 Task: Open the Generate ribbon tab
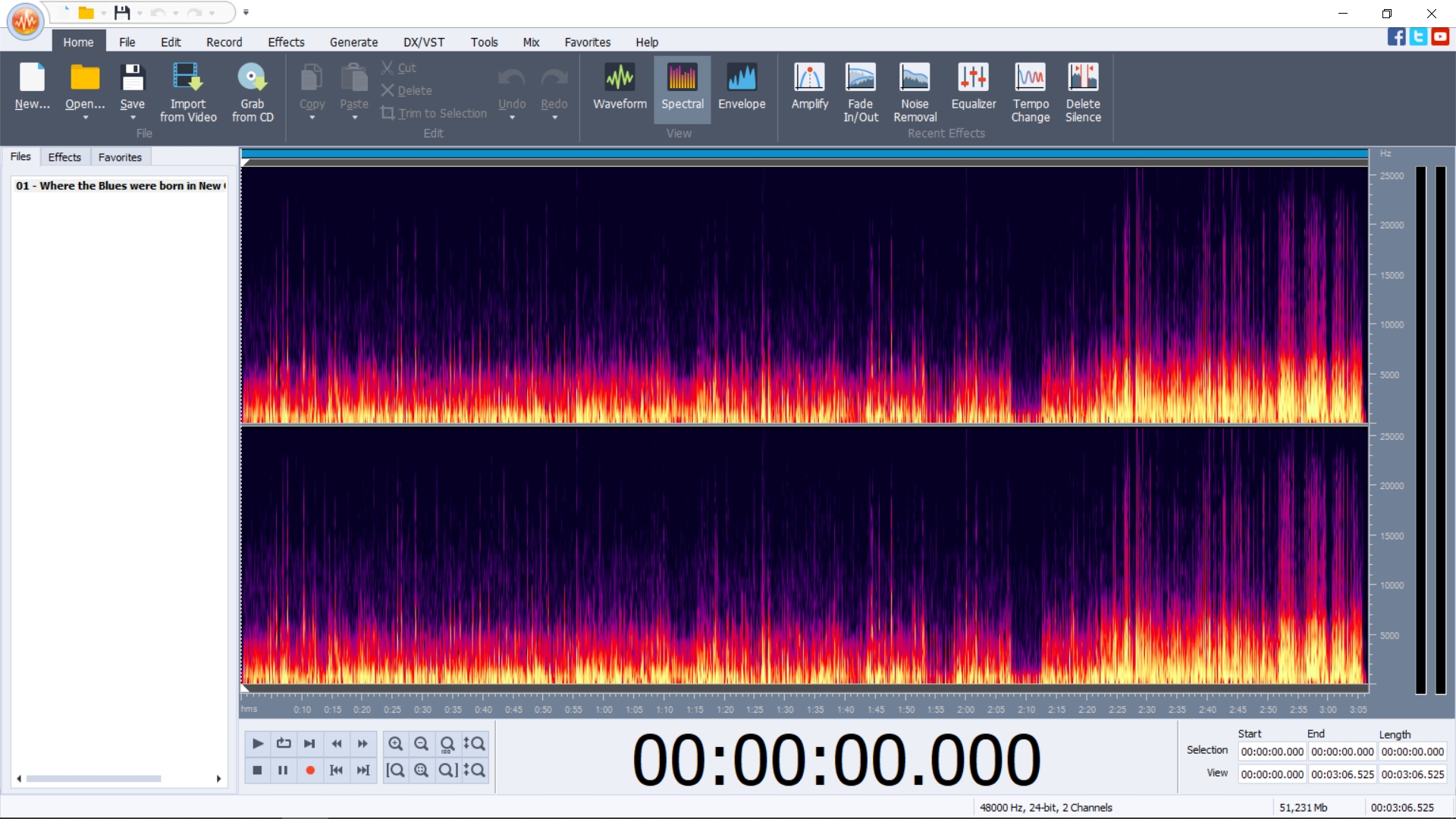click(353, 42)
